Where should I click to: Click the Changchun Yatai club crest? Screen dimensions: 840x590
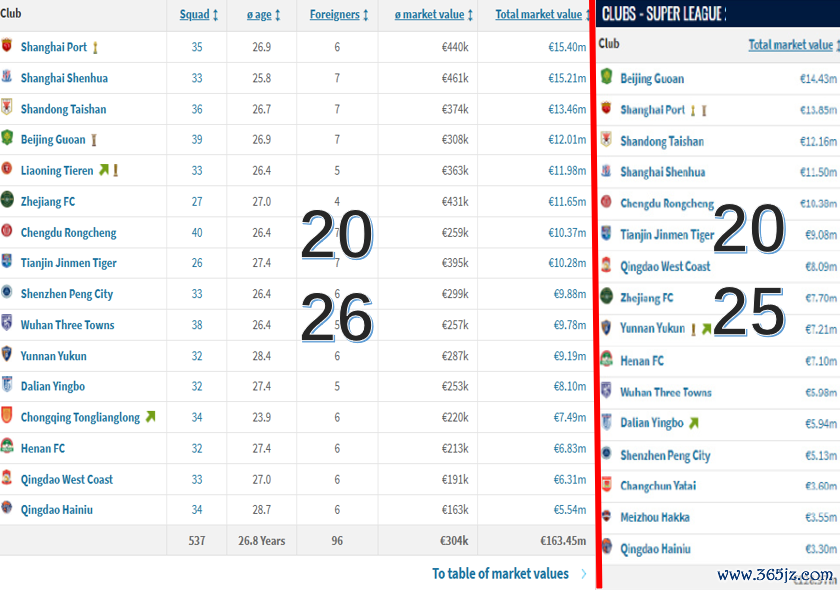coord(606,486)
